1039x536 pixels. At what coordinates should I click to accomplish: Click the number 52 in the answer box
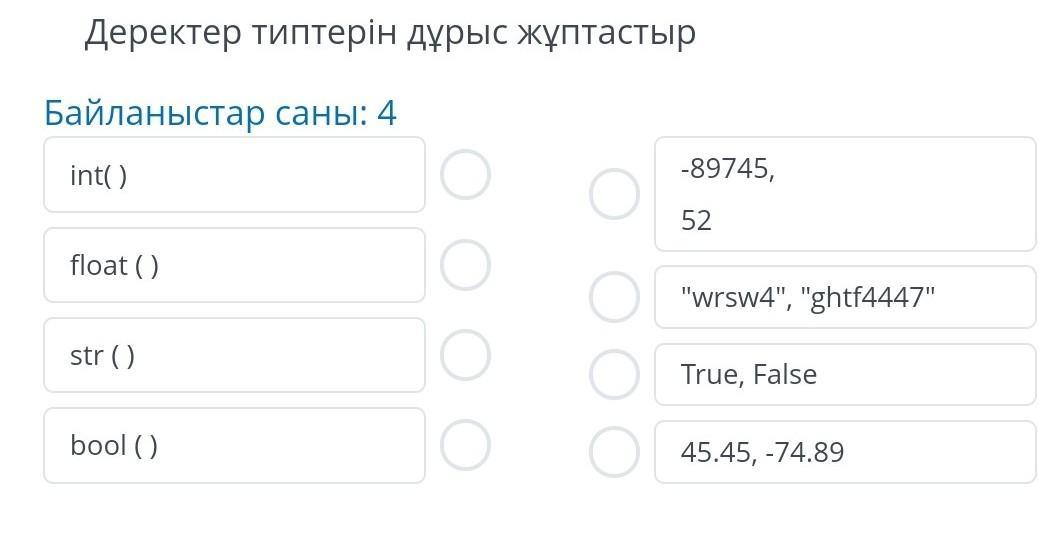click(696, 220)
